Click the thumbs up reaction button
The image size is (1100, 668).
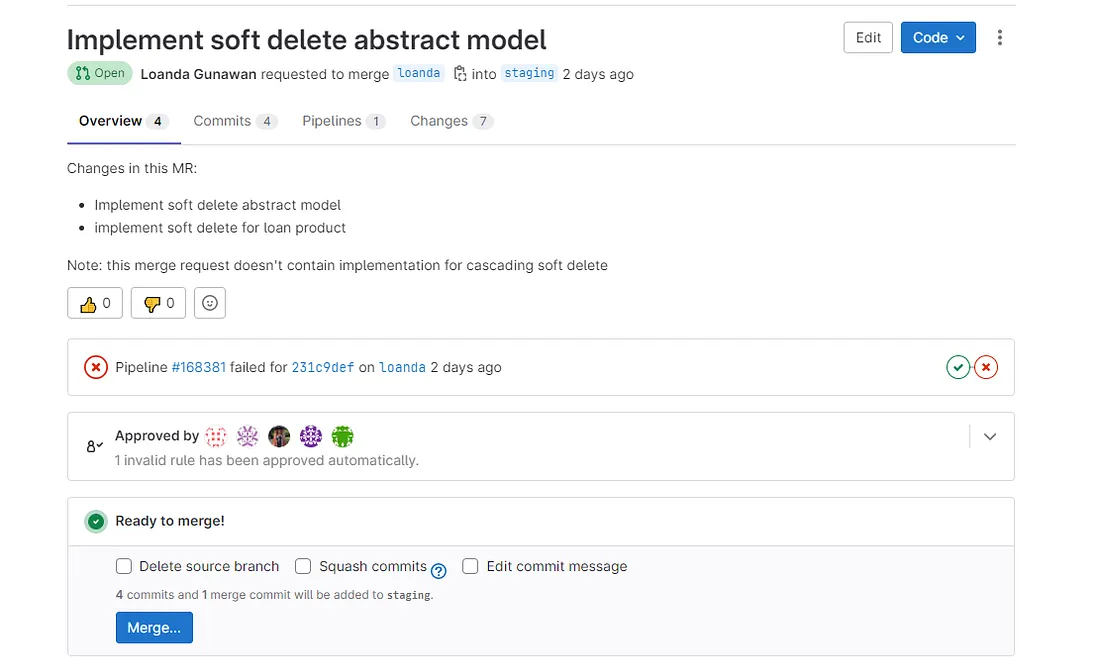tap(95, 303)
